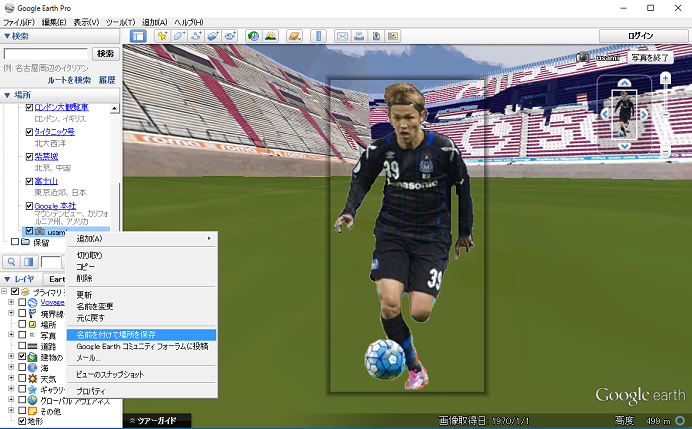Toggle the sidebar panel icon in toolbar
Screen dimensions: 692x429
click(x=138, y=36)
